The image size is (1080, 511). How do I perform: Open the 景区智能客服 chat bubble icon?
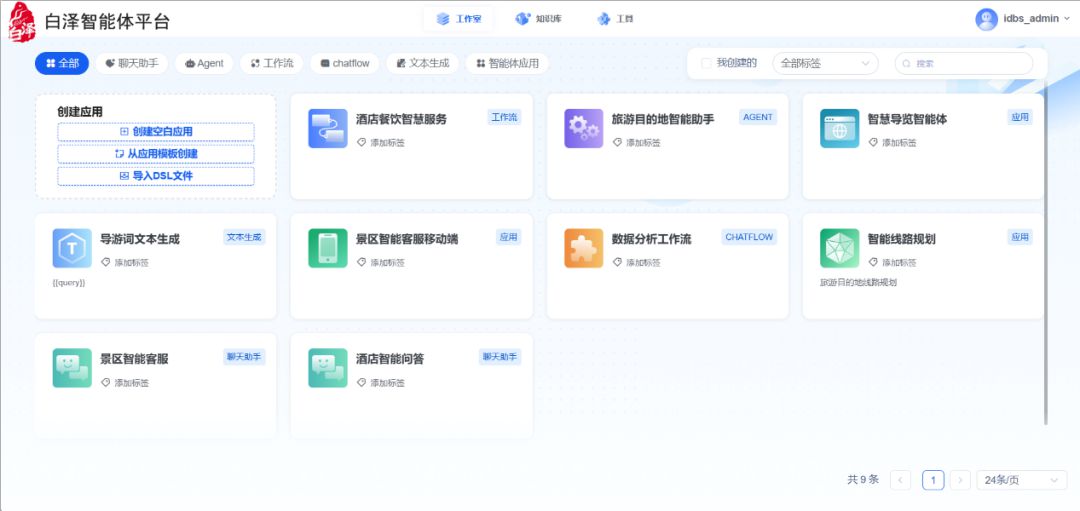(x=72, y=368)
